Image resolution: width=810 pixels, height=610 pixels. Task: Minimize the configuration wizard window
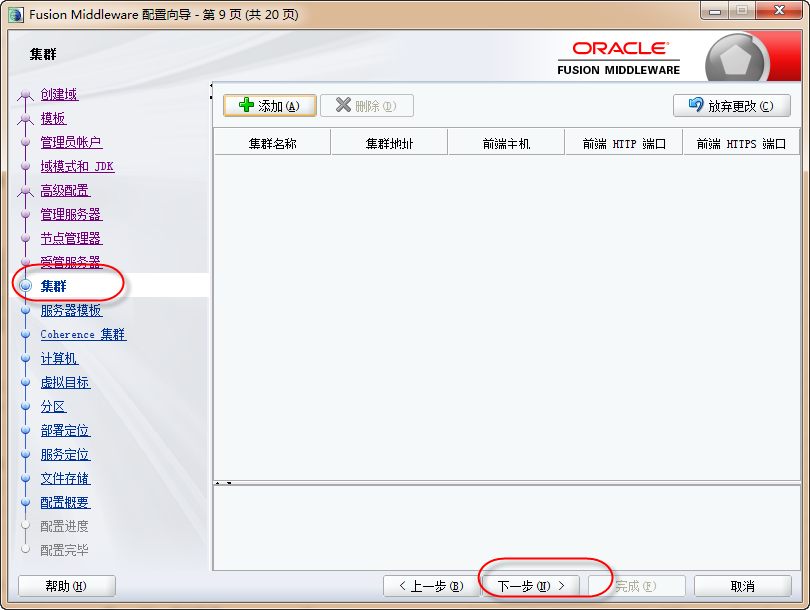(x=715, y=11)
